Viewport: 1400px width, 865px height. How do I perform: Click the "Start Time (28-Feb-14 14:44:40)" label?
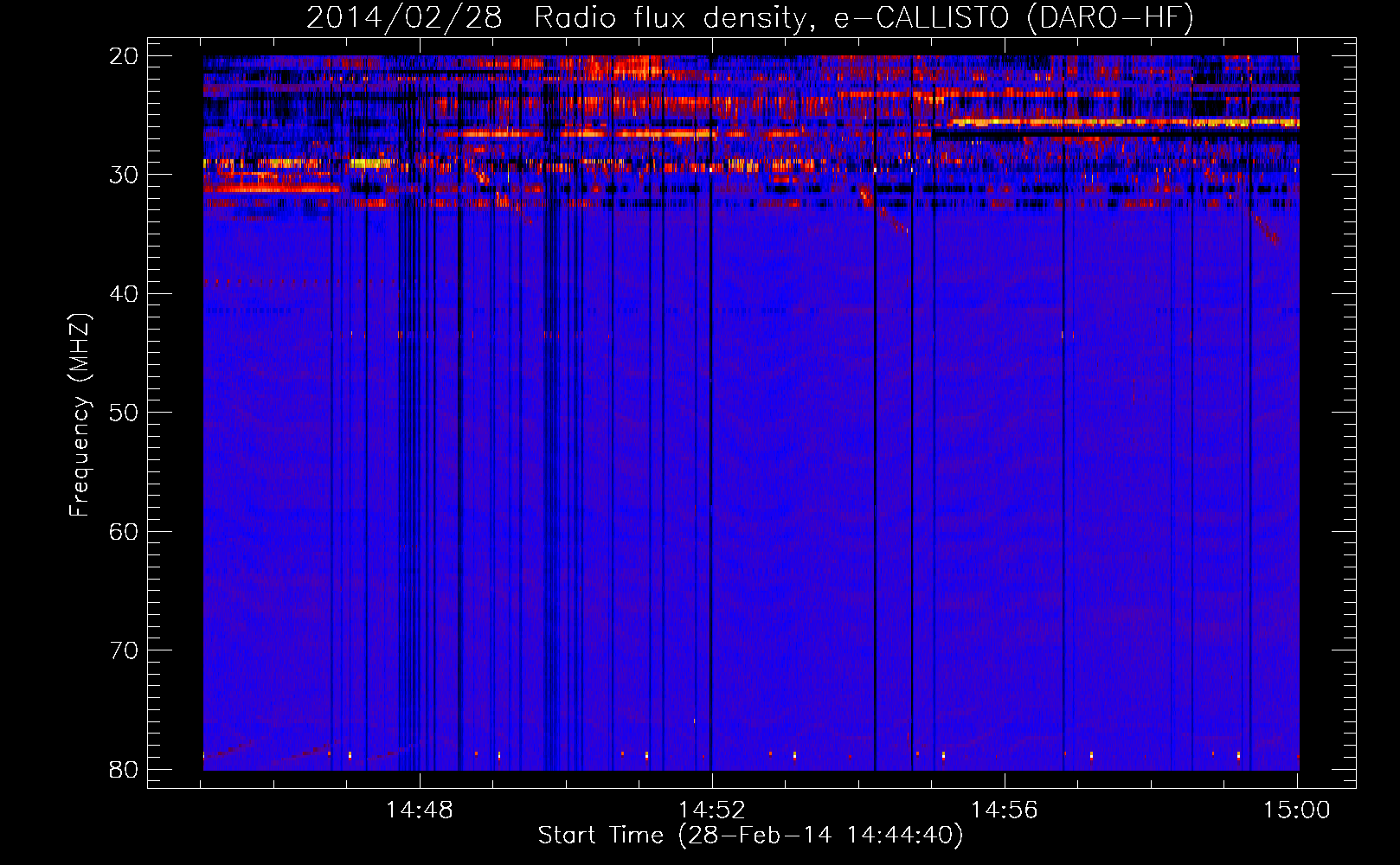point(750,836)
